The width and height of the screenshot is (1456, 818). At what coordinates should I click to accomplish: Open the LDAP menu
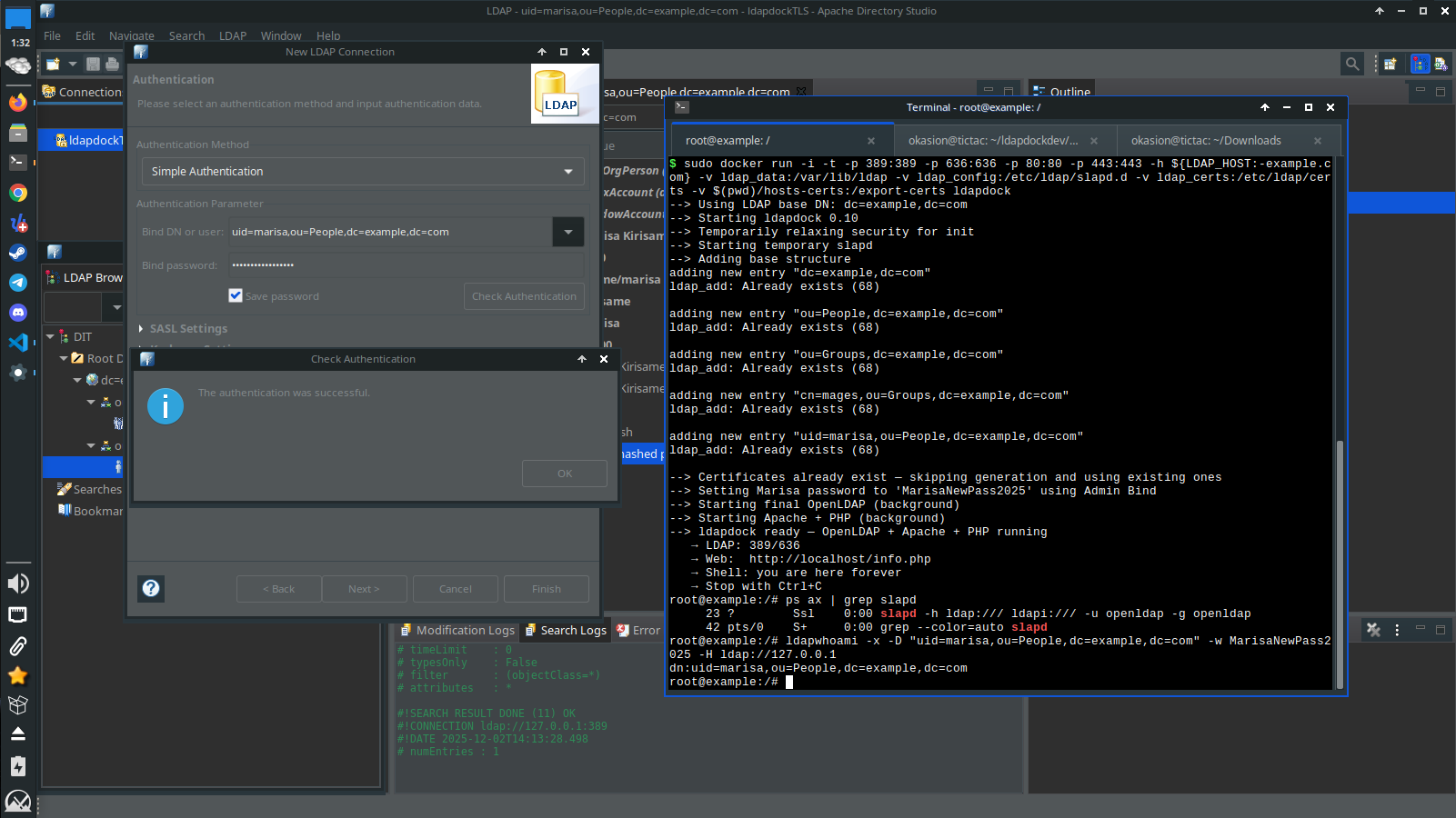tap(233, 36)
